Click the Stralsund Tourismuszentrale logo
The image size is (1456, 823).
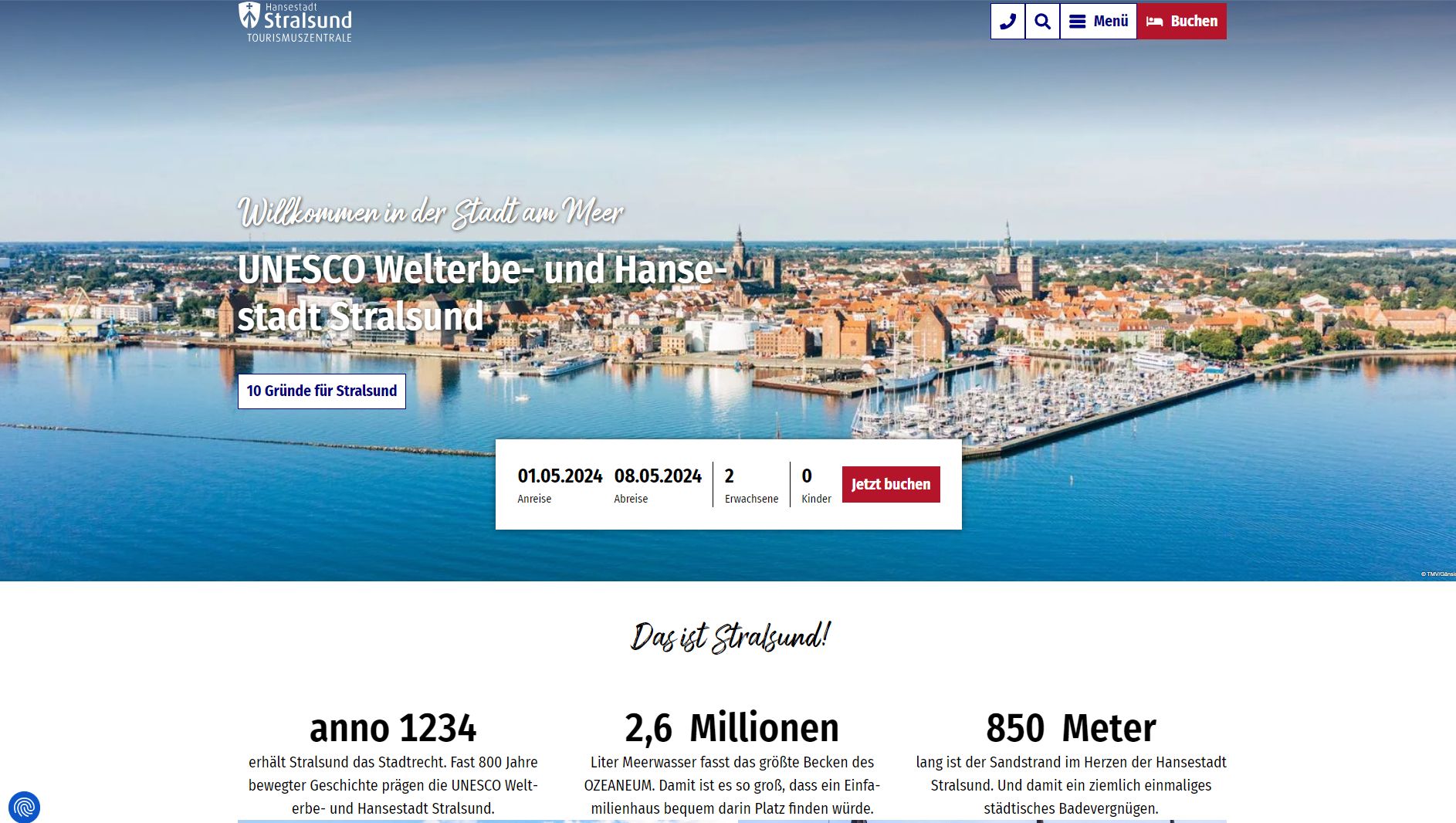click(295, 22)
